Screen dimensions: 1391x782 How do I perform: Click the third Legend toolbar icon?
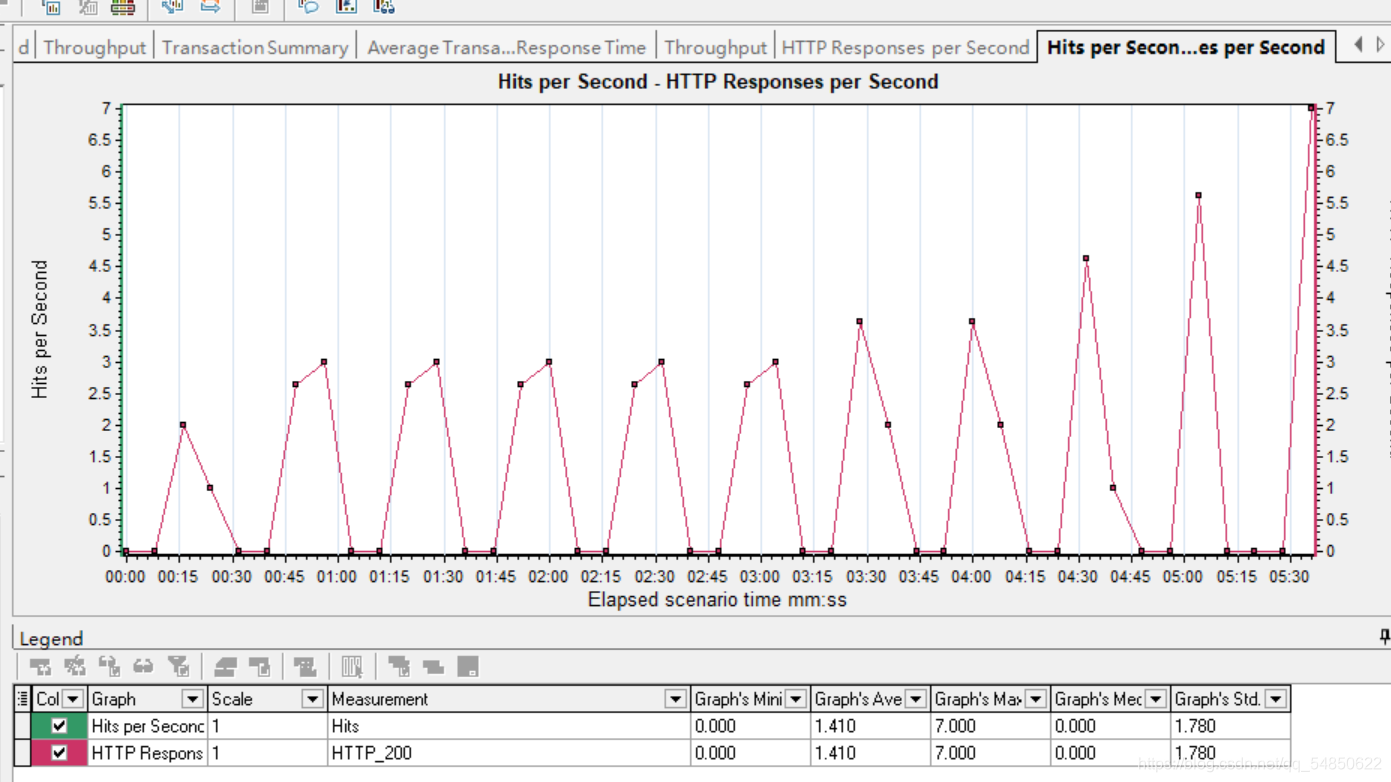coord(109,666)
